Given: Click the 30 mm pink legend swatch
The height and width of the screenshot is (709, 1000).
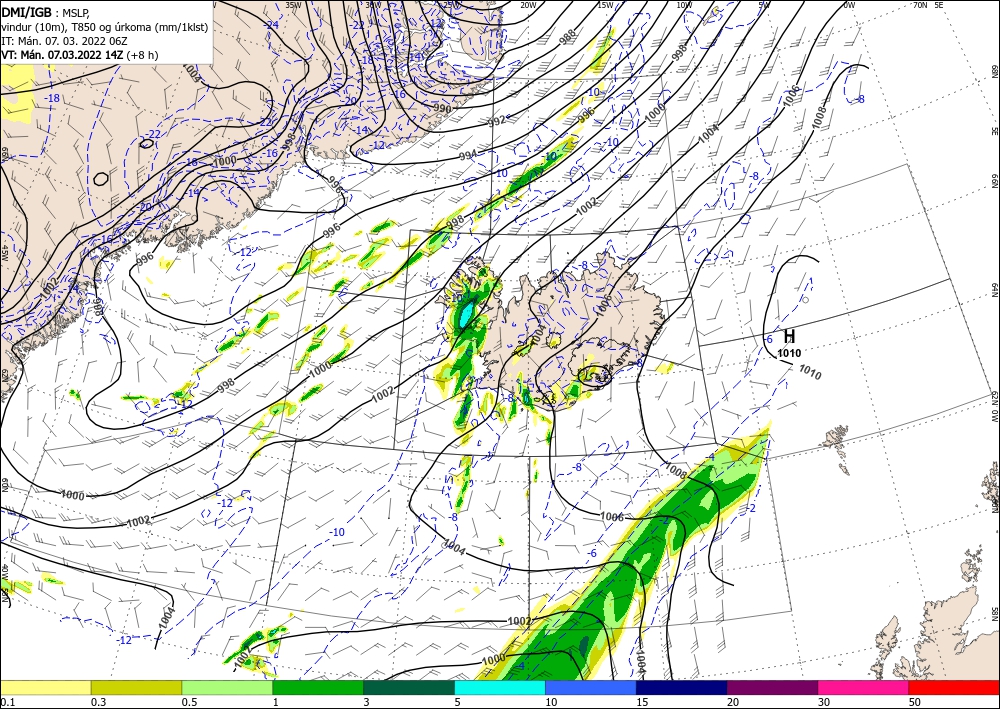Looking at the screenshot, I should tap(864, 687).
